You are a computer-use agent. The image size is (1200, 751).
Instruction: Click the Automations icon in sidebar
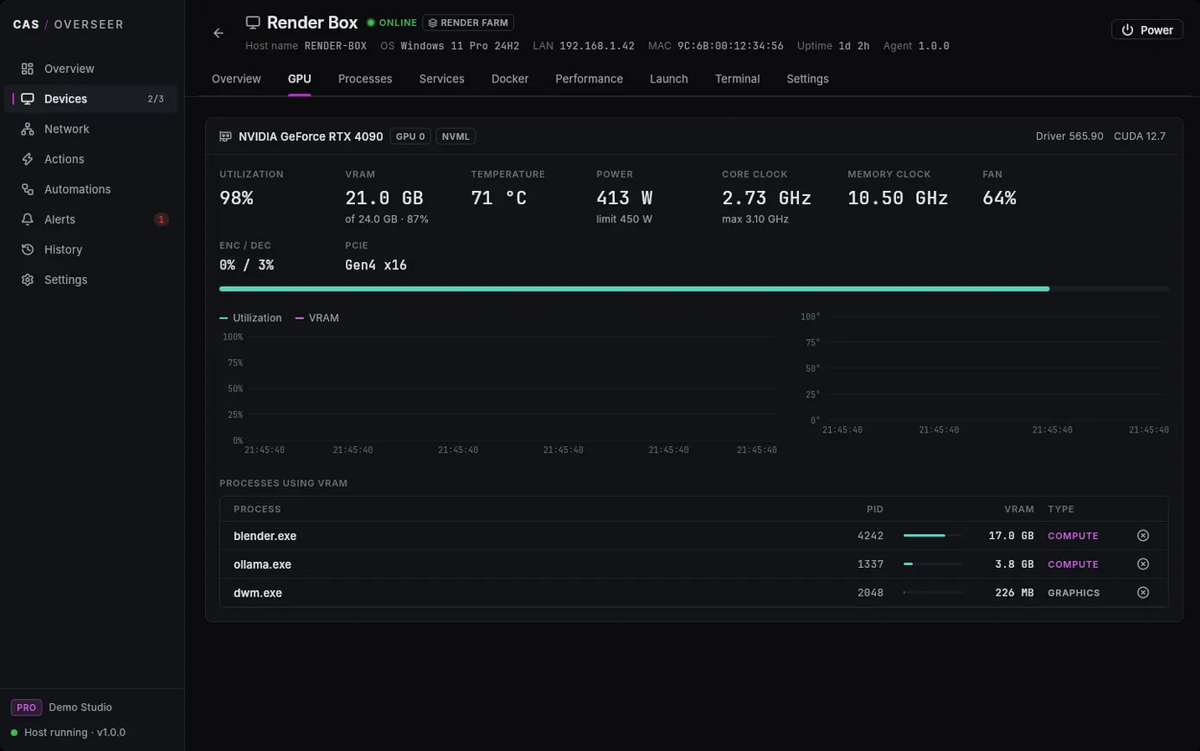[27, 189]
